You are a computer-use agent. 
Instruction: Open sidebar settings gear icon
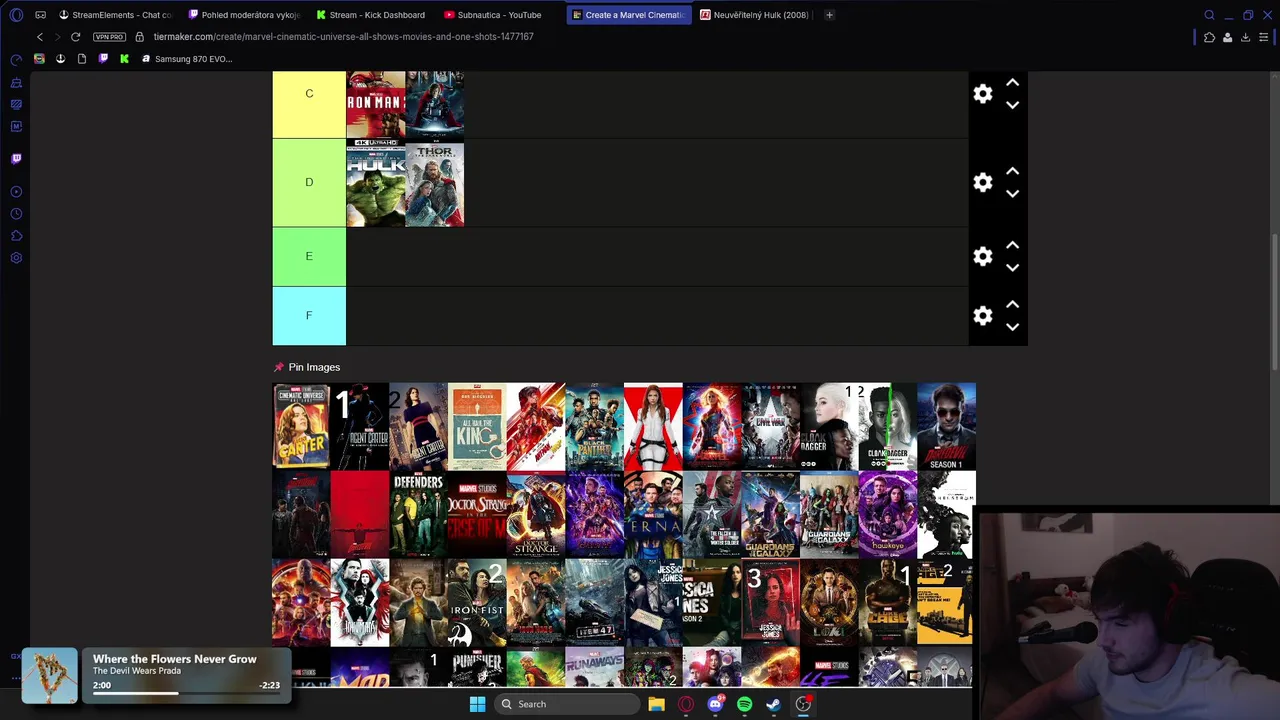point(16,258)
